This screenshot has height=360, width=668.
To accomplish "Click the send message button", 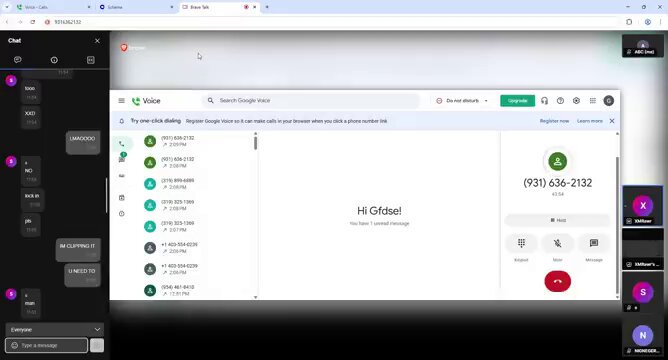I will (97, 345).
